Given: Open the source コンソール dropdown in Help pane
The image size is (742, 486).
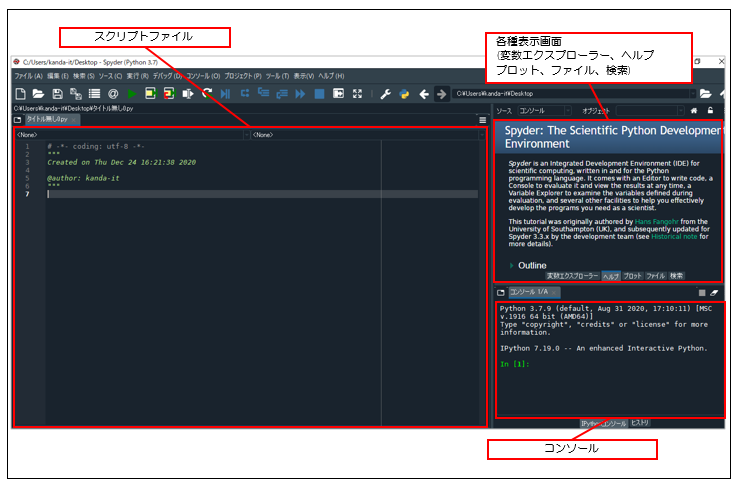Looking at the screenshot, I should pos(545,110).
